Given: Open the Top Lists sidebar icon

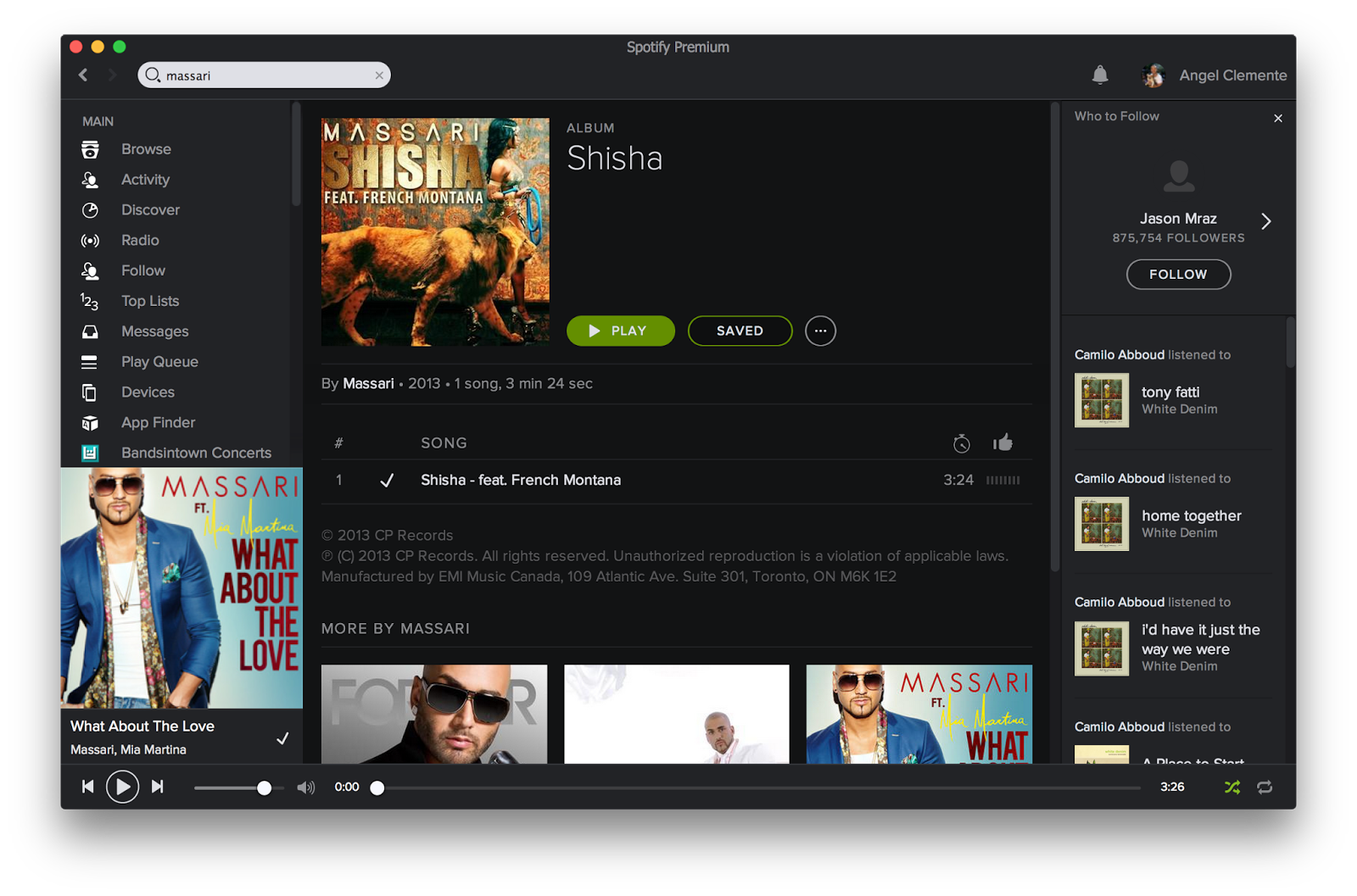Looking at the screenshot, I should (90, 301).
